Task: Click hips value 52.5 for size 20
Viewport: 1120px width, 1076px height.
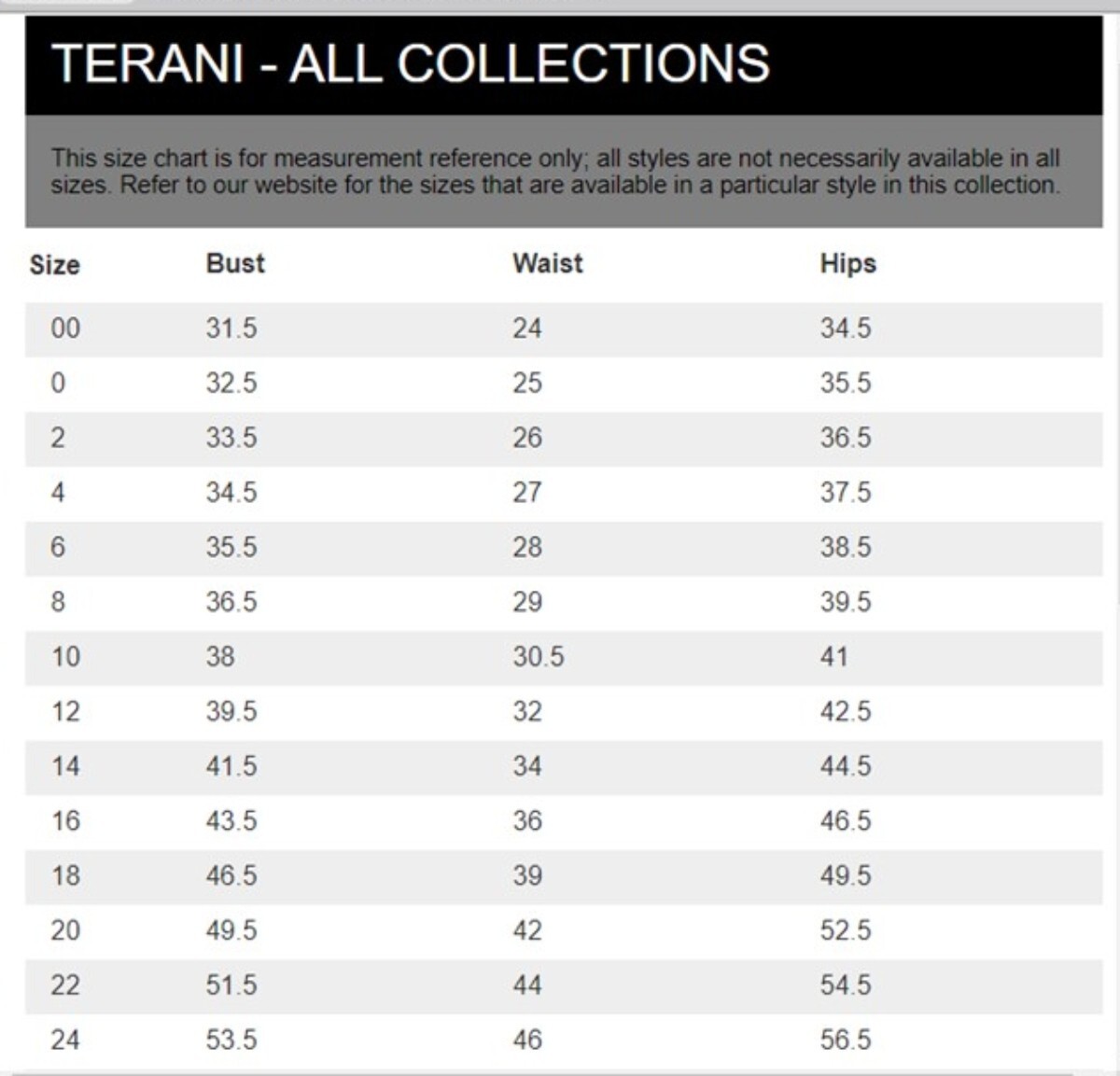Action: 845,930
